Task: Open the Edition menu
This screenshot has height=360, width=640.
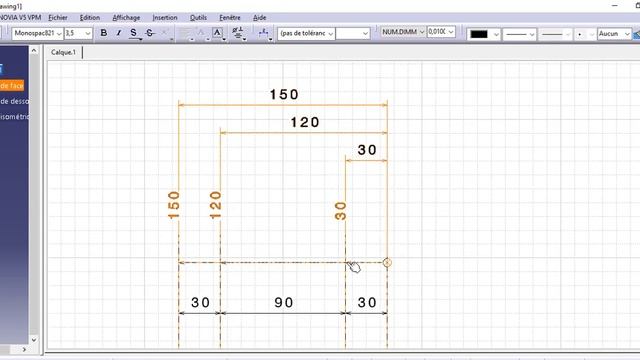Action: (x=90, y=18)
